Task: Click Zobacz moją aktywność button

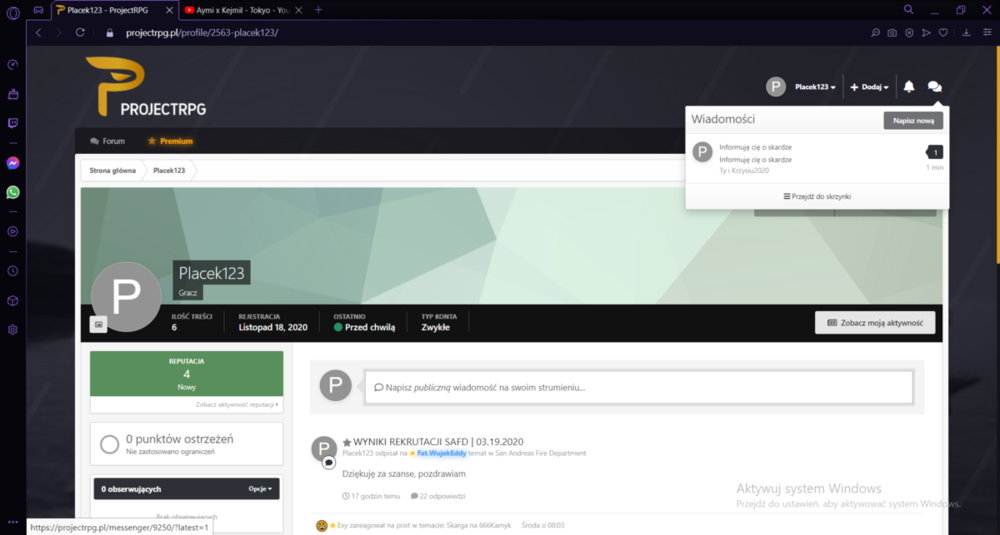Action: 875,323
